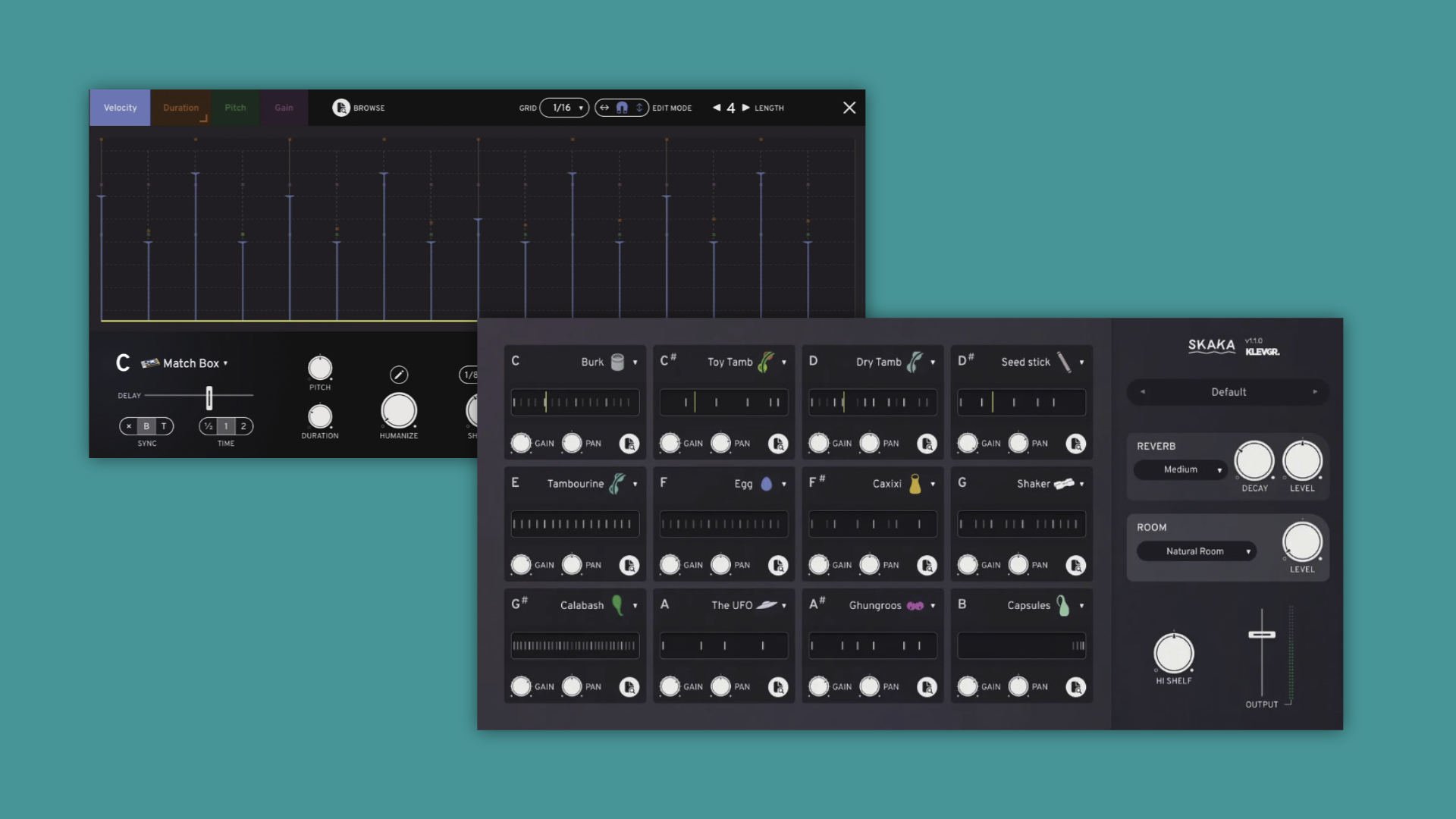Open the pattern browser for Burk slot
This screenshot has width=1456, height=819.
629,444
